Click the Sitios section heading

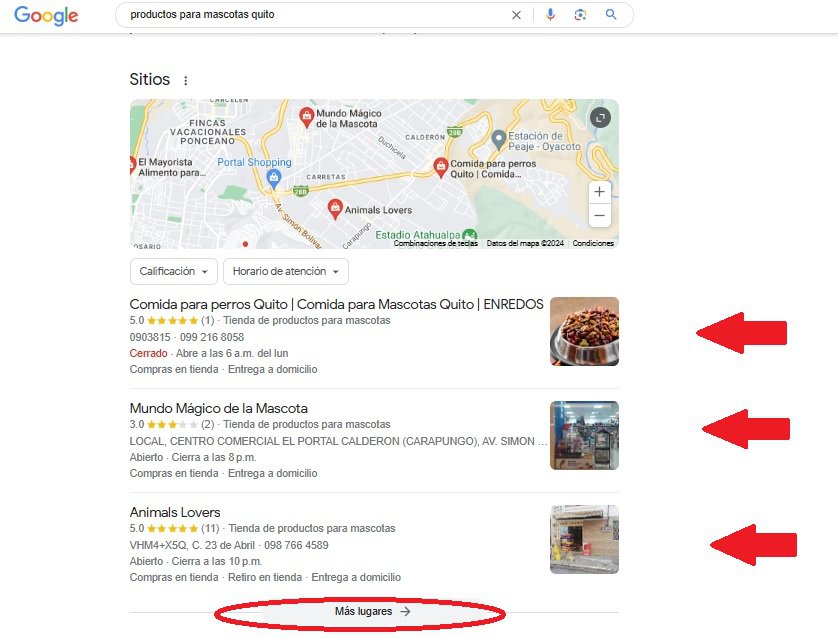[150, 80]
